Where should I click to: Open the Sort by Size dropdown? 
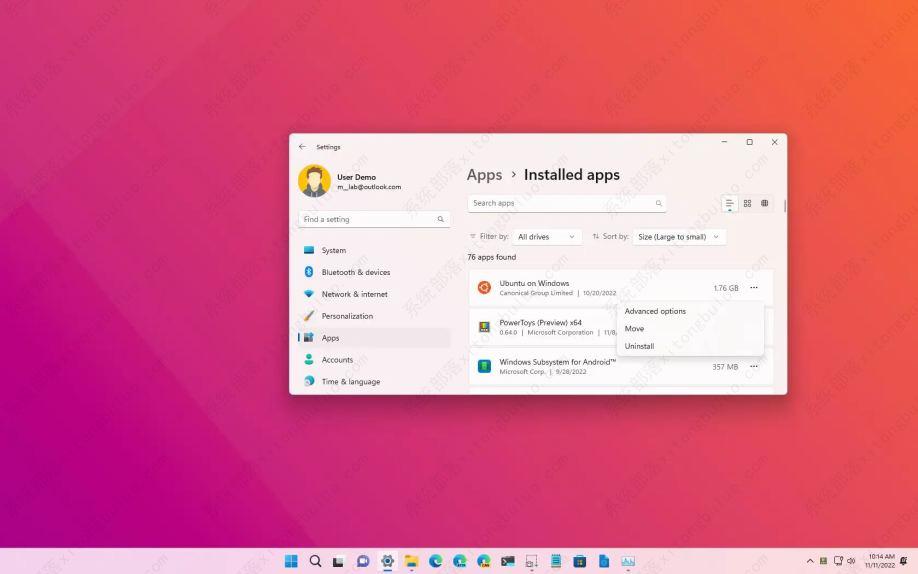(679, 237)
